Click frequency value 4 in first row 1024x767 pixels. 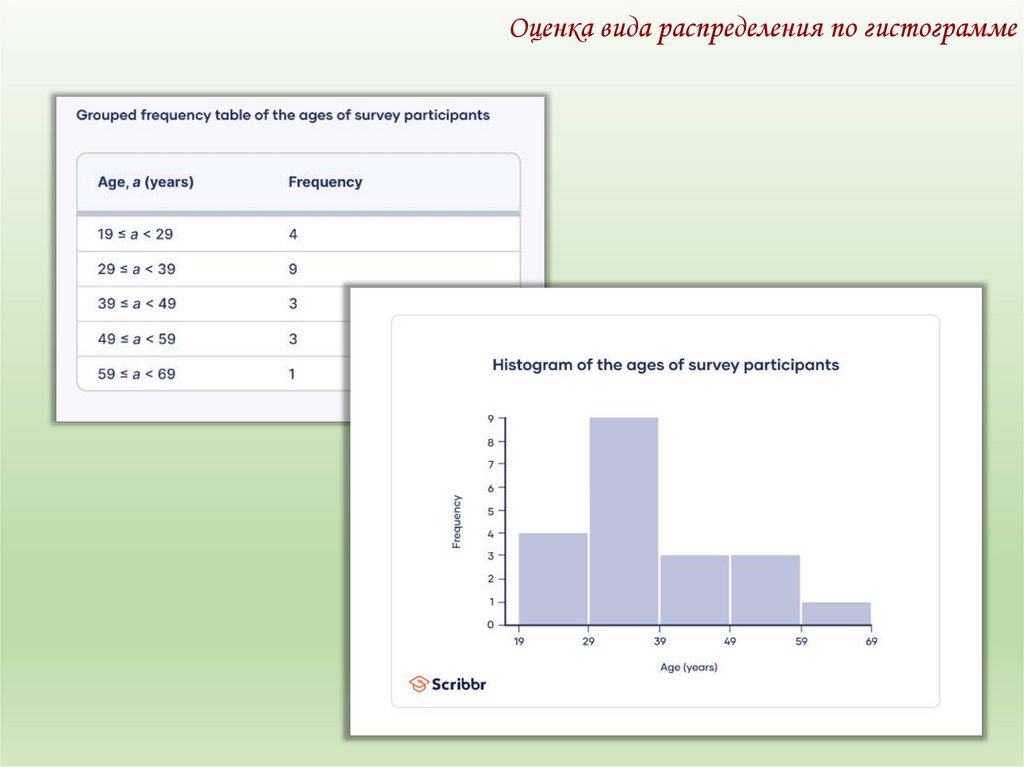tap(293, 234)
